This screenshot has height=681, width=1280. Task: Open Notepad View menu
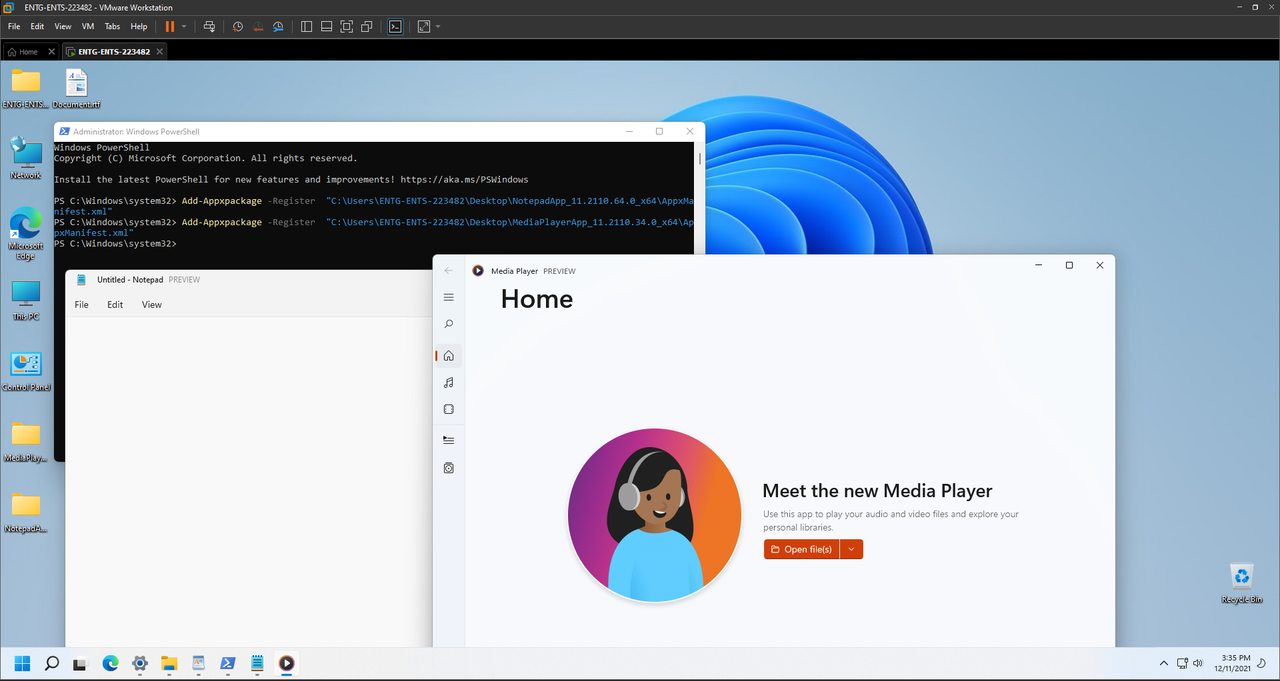point(152,304)
